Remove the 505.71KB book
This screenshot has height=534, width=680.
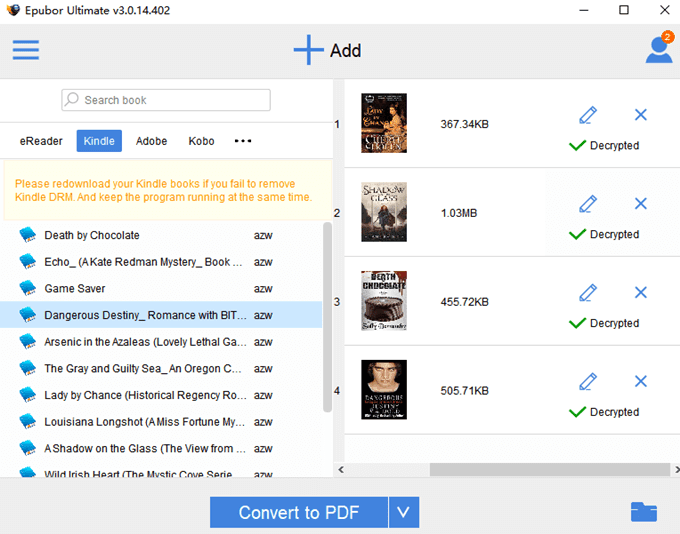coord(641,381)
